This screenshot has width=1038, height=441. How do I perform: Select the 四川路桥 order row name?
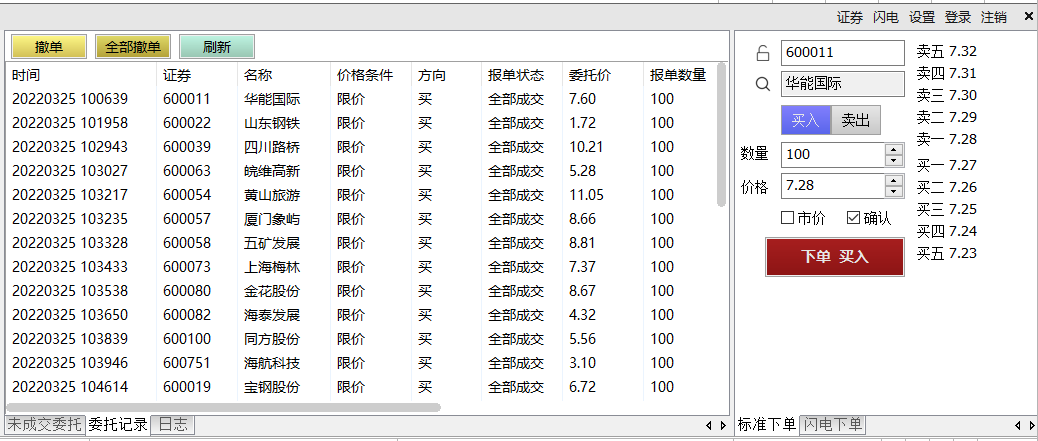click(272, 147)
